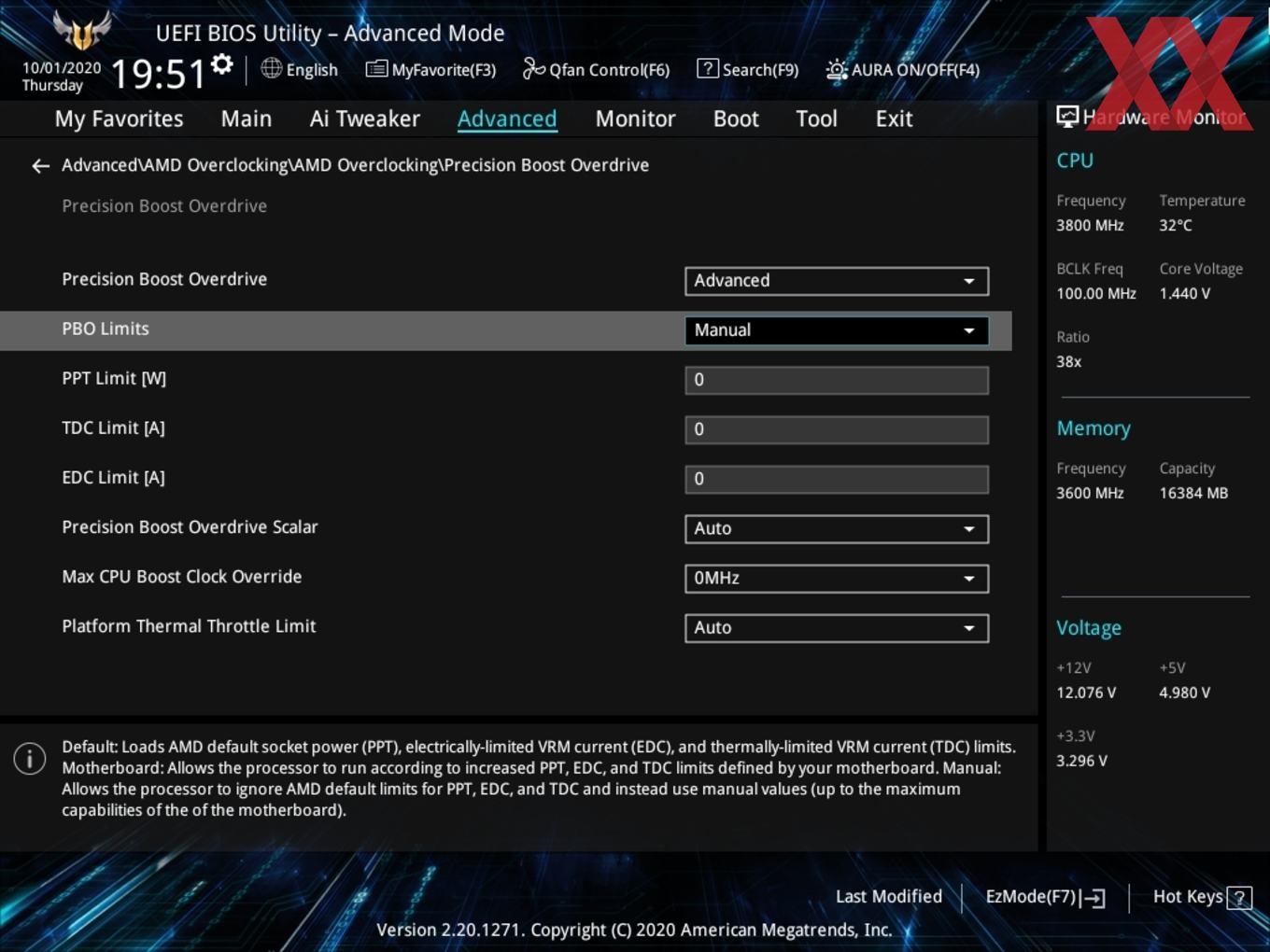Open the Exit tab
Viewport: 1270px width, 952px height.
tap(894, 119)
